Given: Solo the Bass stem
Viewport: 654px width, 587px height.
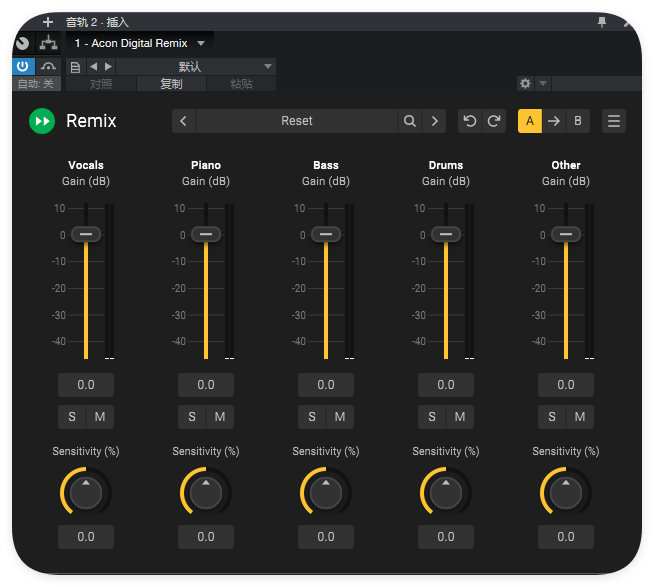Looking at the screenshot, I should pyautogui.click(x=312, y=417).
